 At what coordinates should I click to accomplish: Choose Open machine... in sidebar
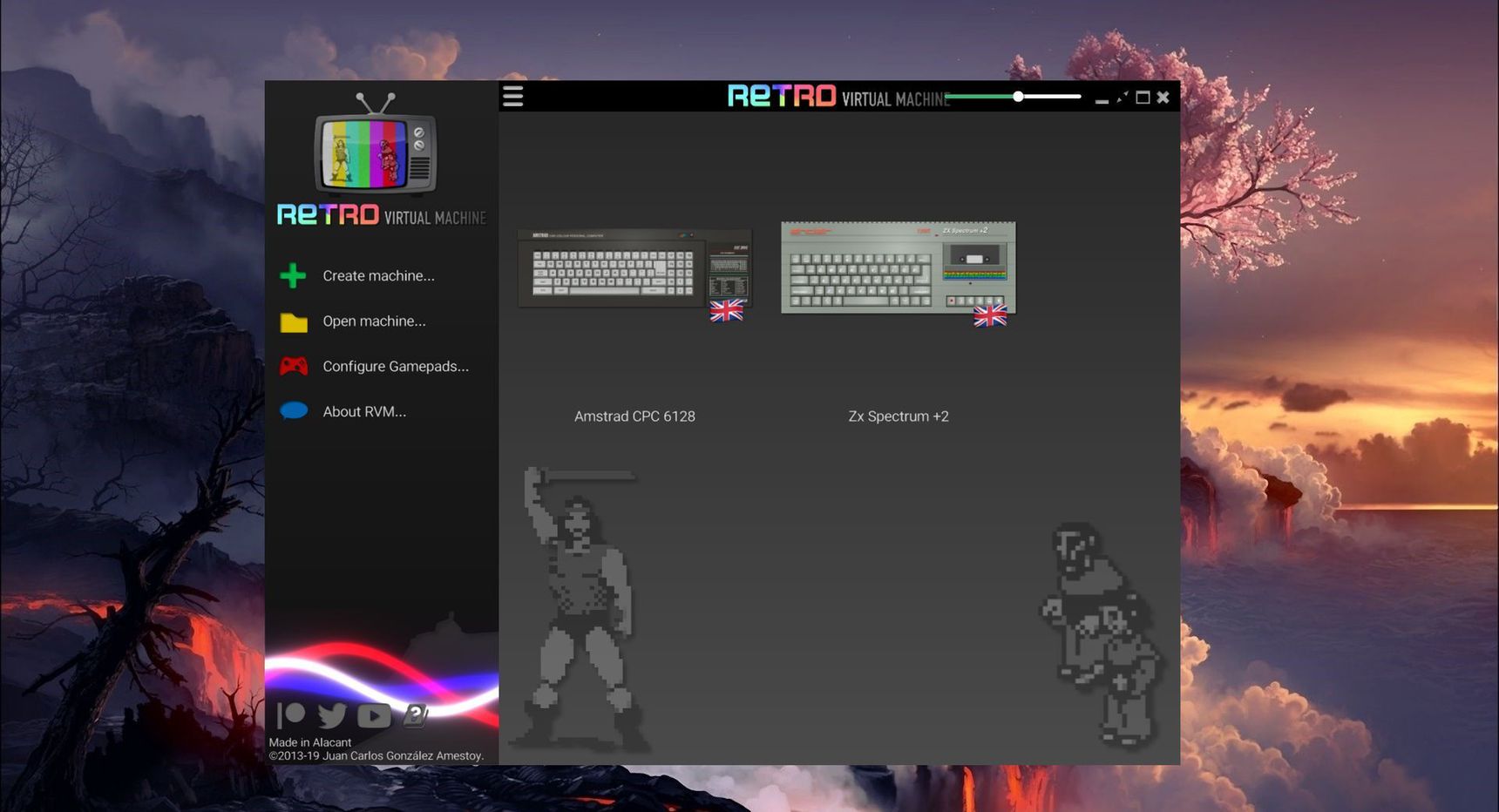coord(353,321)
